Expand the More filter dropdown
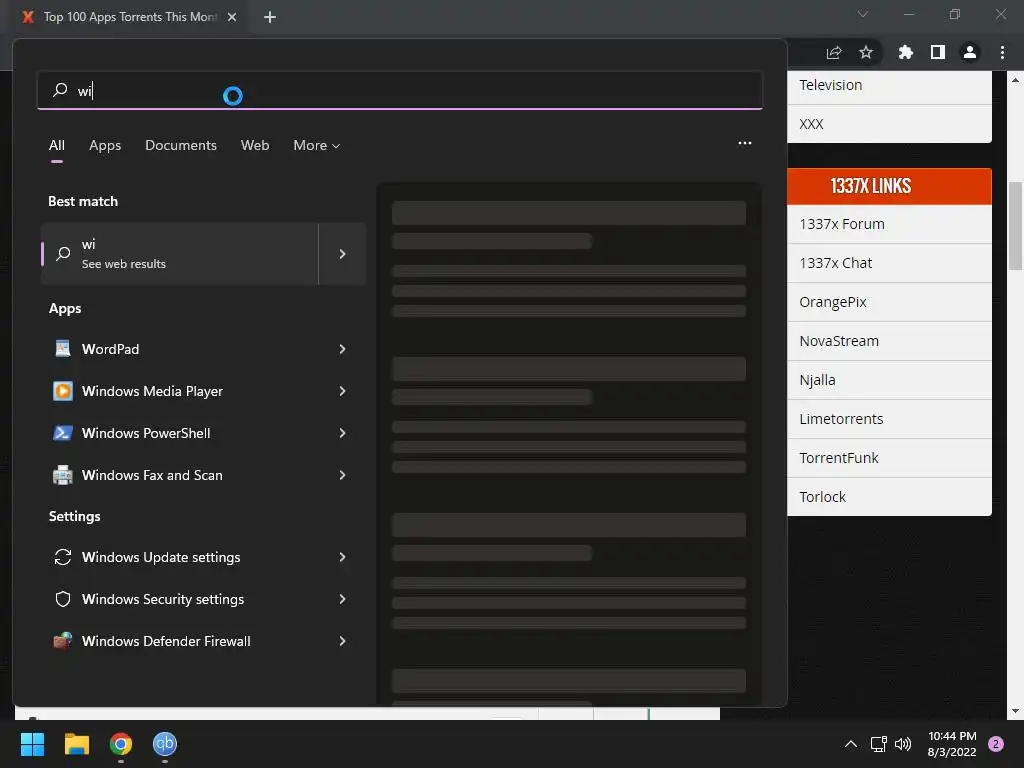Viewport: 1024px width, 768px height. point(317,145)
